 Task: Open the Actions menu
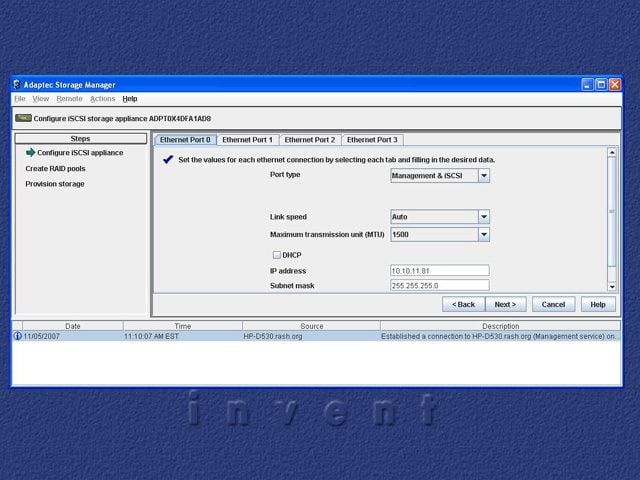point(102,99)
